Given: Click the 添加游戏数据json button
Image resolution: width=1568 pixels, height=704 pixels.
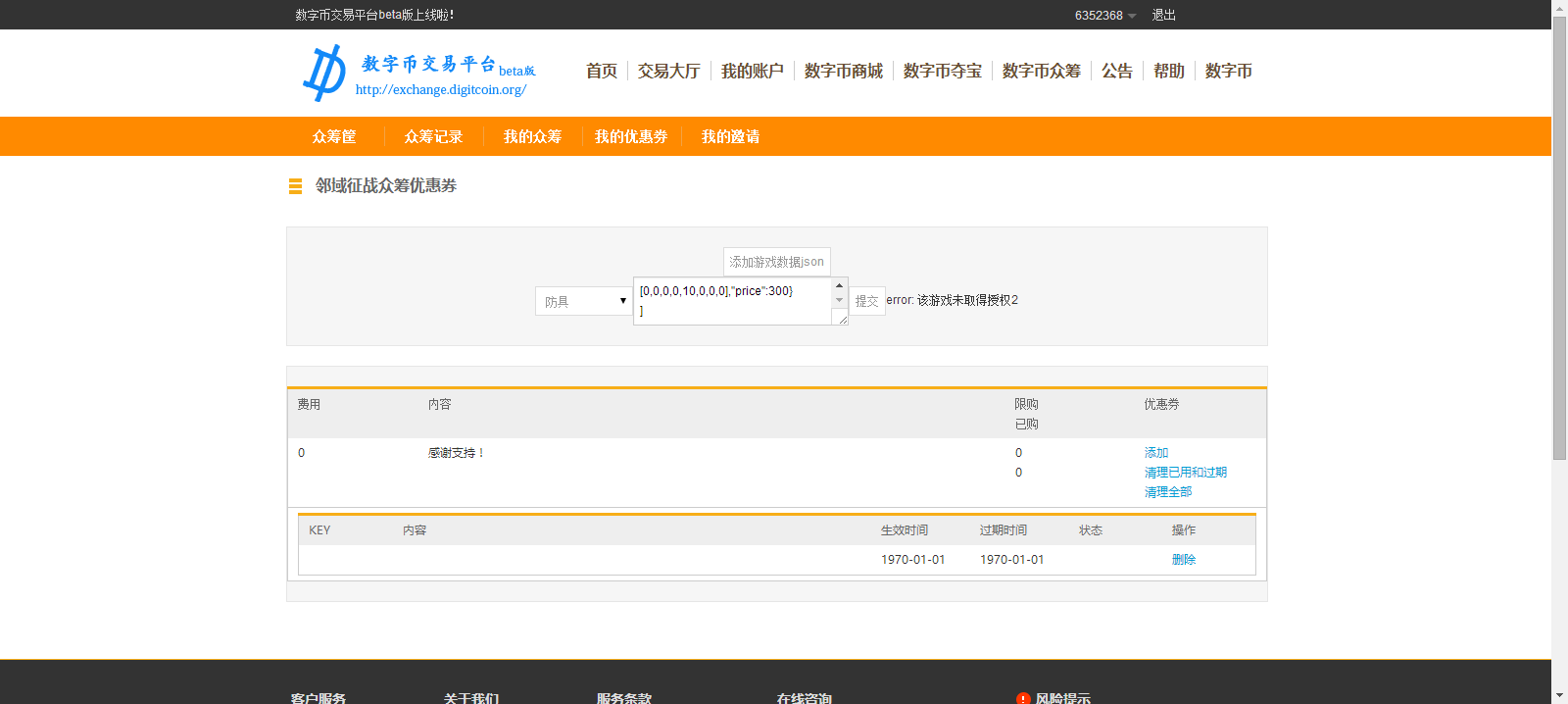Looking at the screenshot, I should [x=777, y=262].
